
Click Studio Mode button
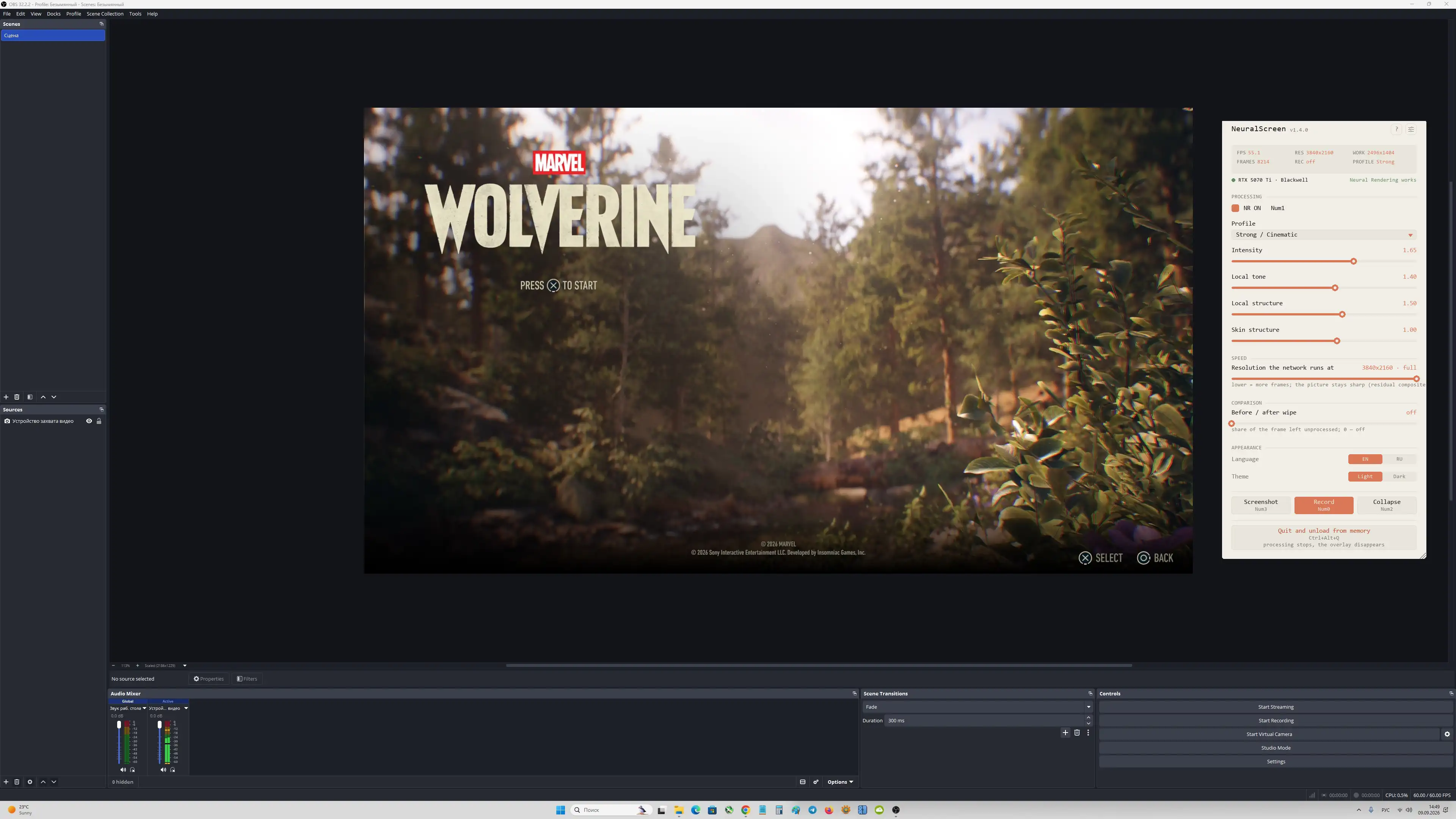1276,748
